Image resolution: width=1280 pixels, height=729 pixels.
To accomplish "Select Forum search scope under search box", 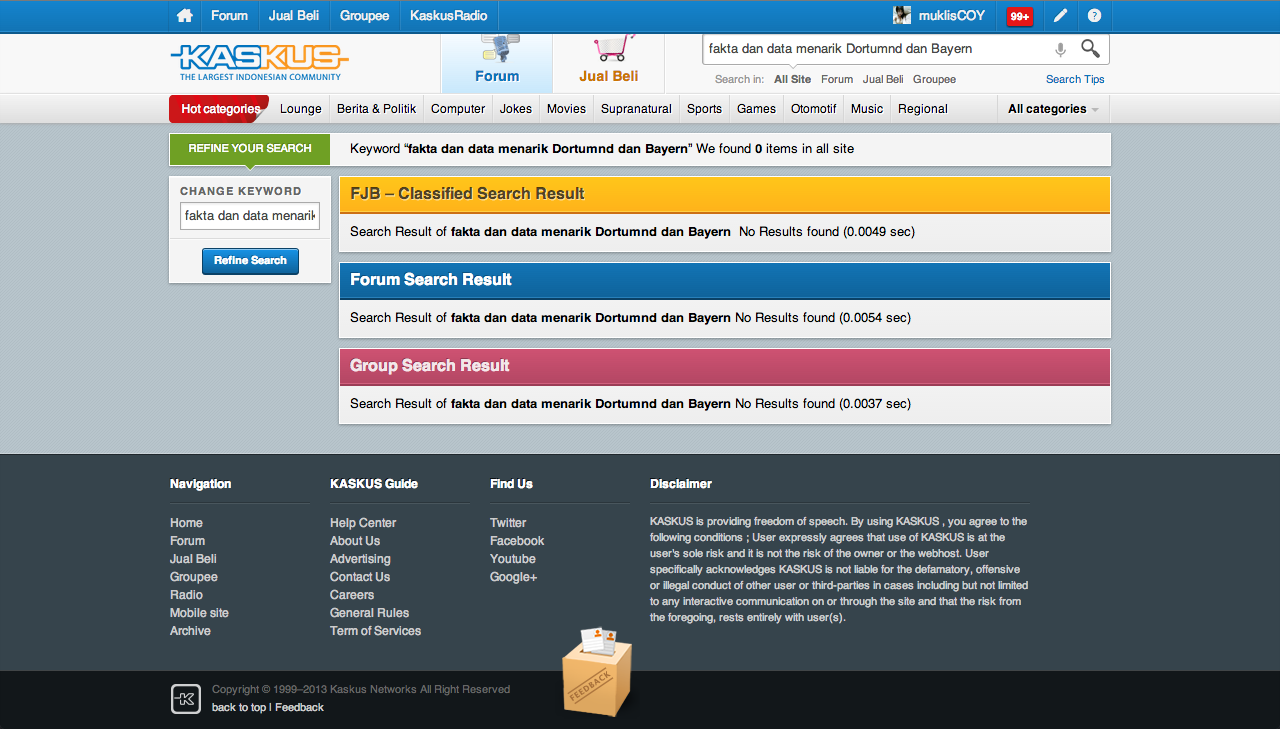I will (837, 79).
